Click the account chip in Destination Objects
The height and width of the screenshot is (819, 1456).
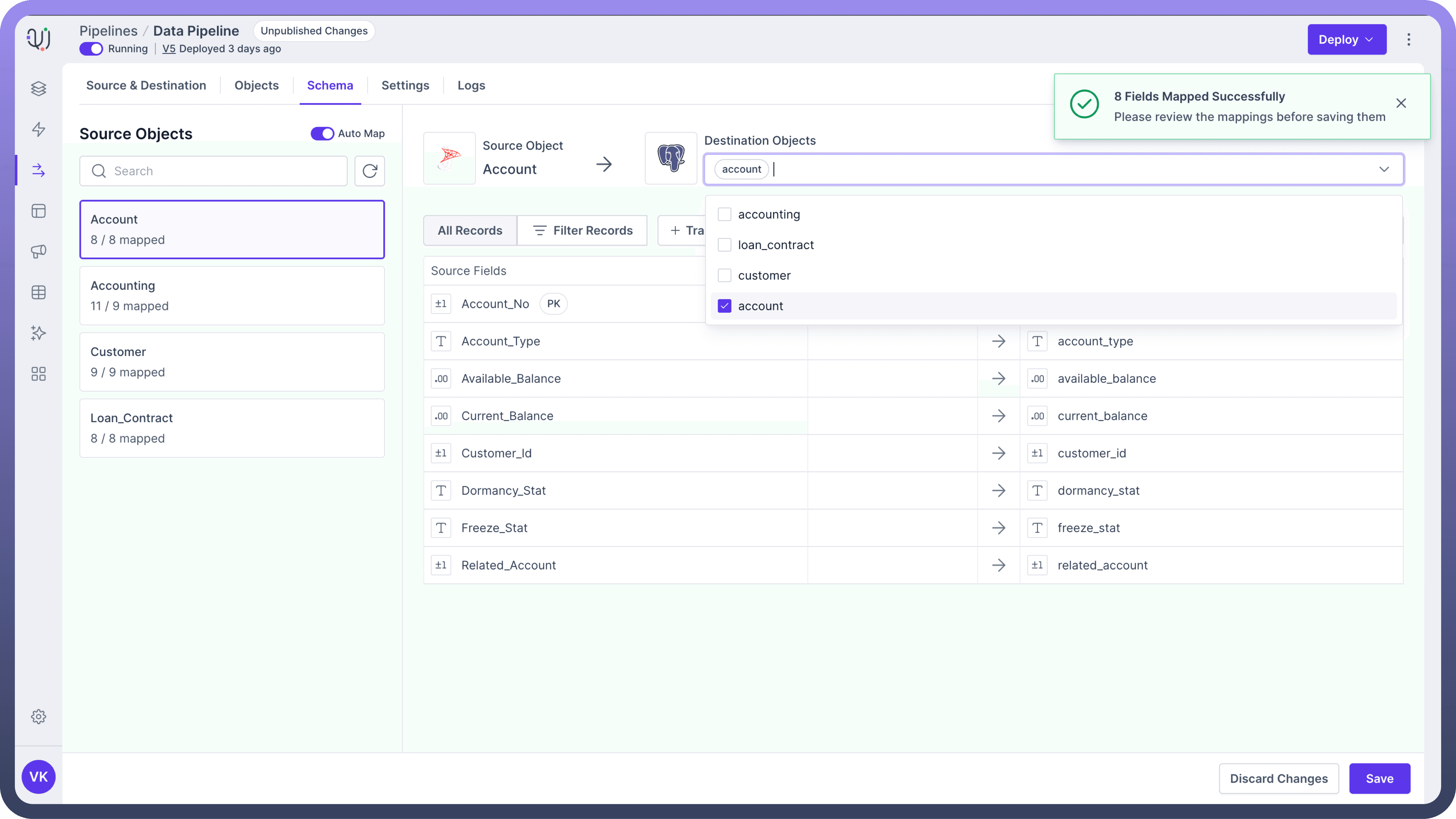[741, 169]
